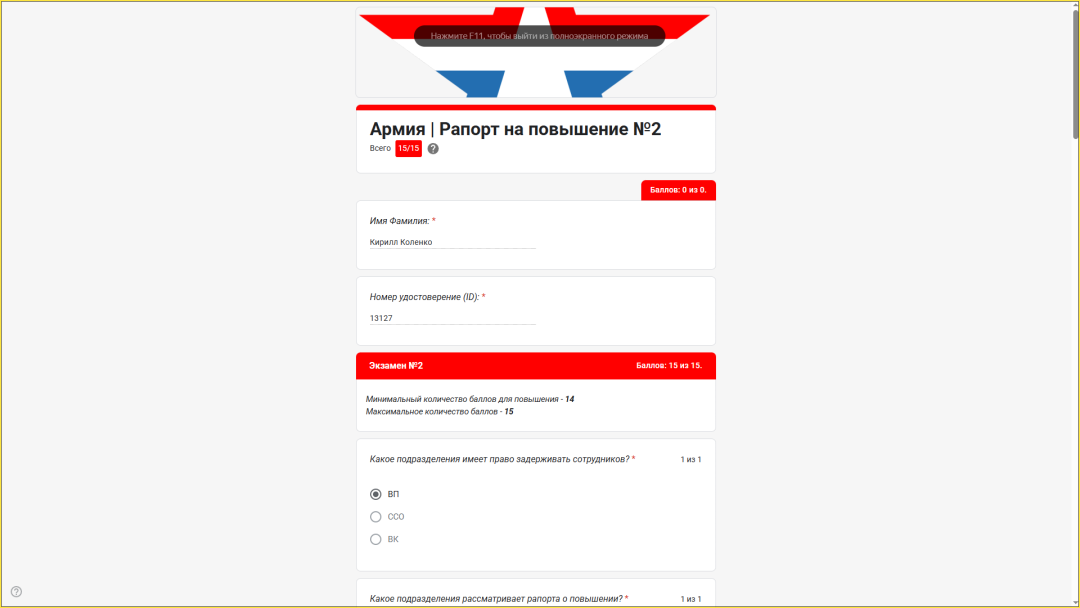
Task: Open the question-mark help icon in bottom-left corner
Action: [x=17, y=591]
